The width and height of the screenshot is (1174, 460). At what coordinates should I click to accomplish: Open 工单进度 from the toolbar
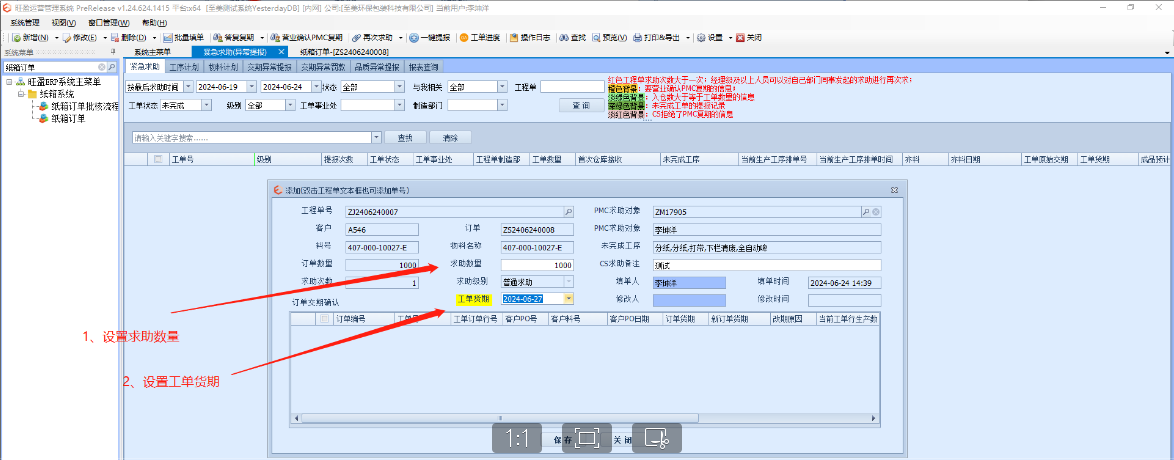pos(479,37)
